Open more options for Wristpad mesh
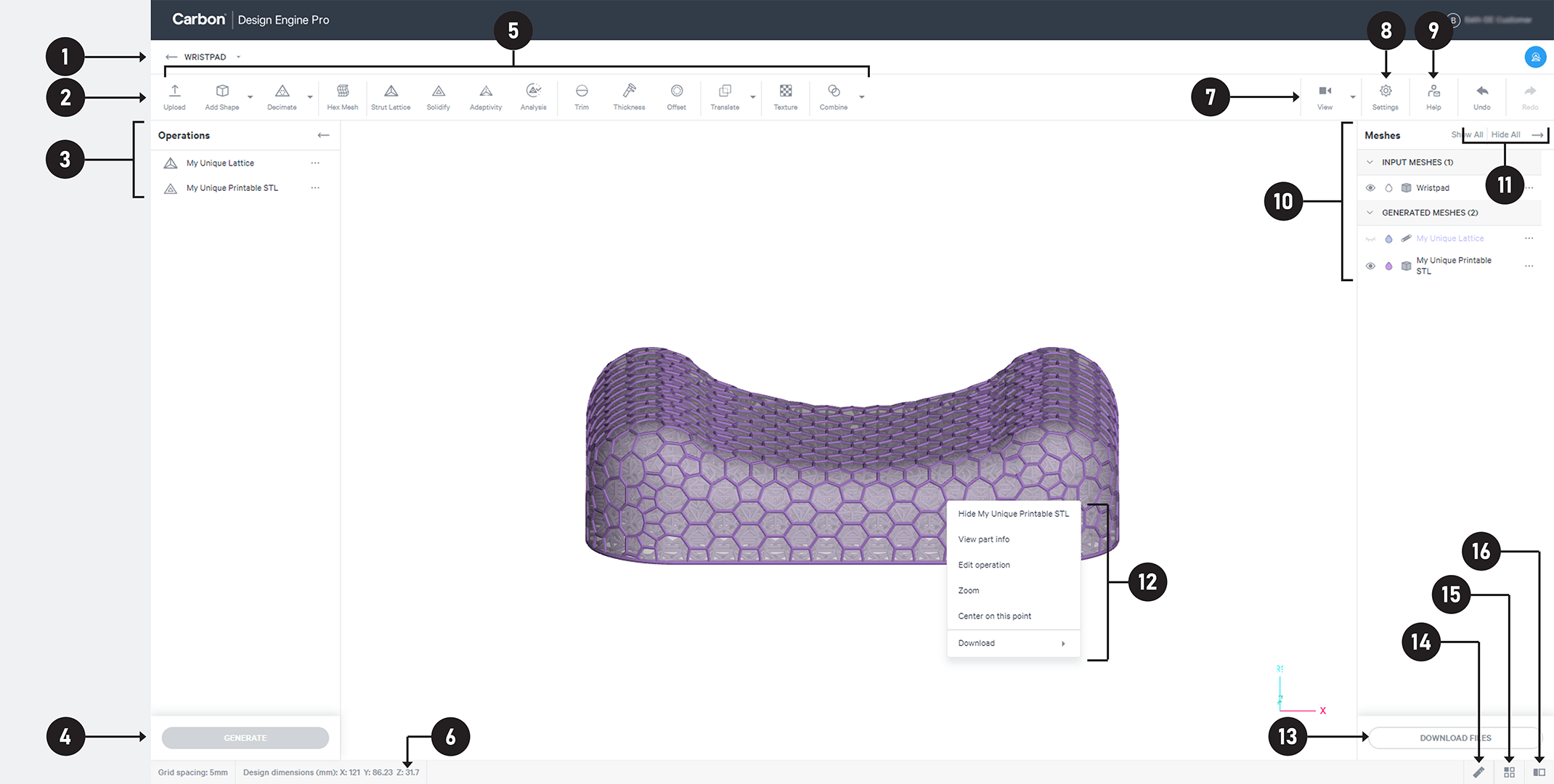1554x784 pixels. tap(1529, 188)
